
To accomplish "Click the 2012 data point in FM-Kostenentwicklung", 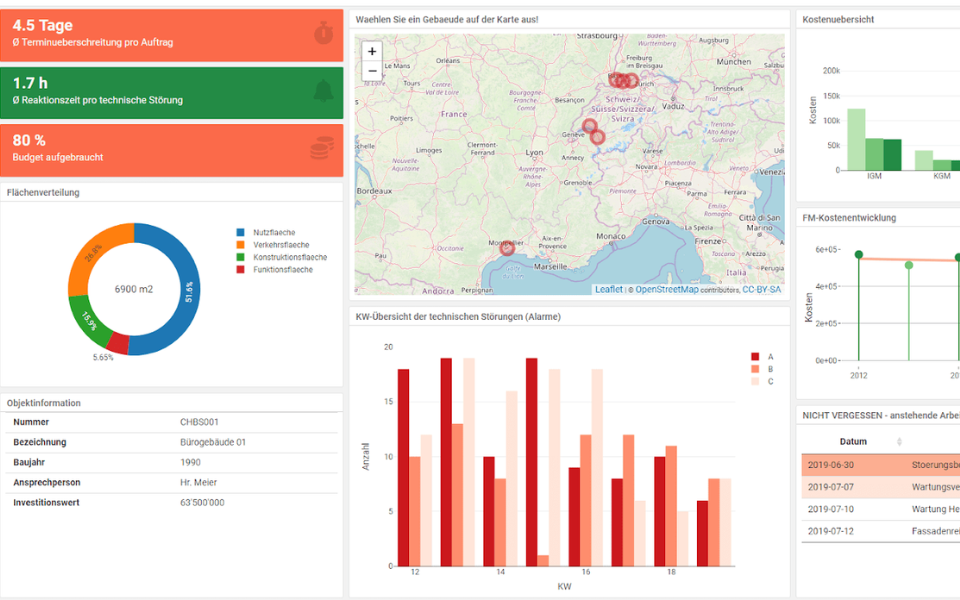I will (x=858, y=255).
